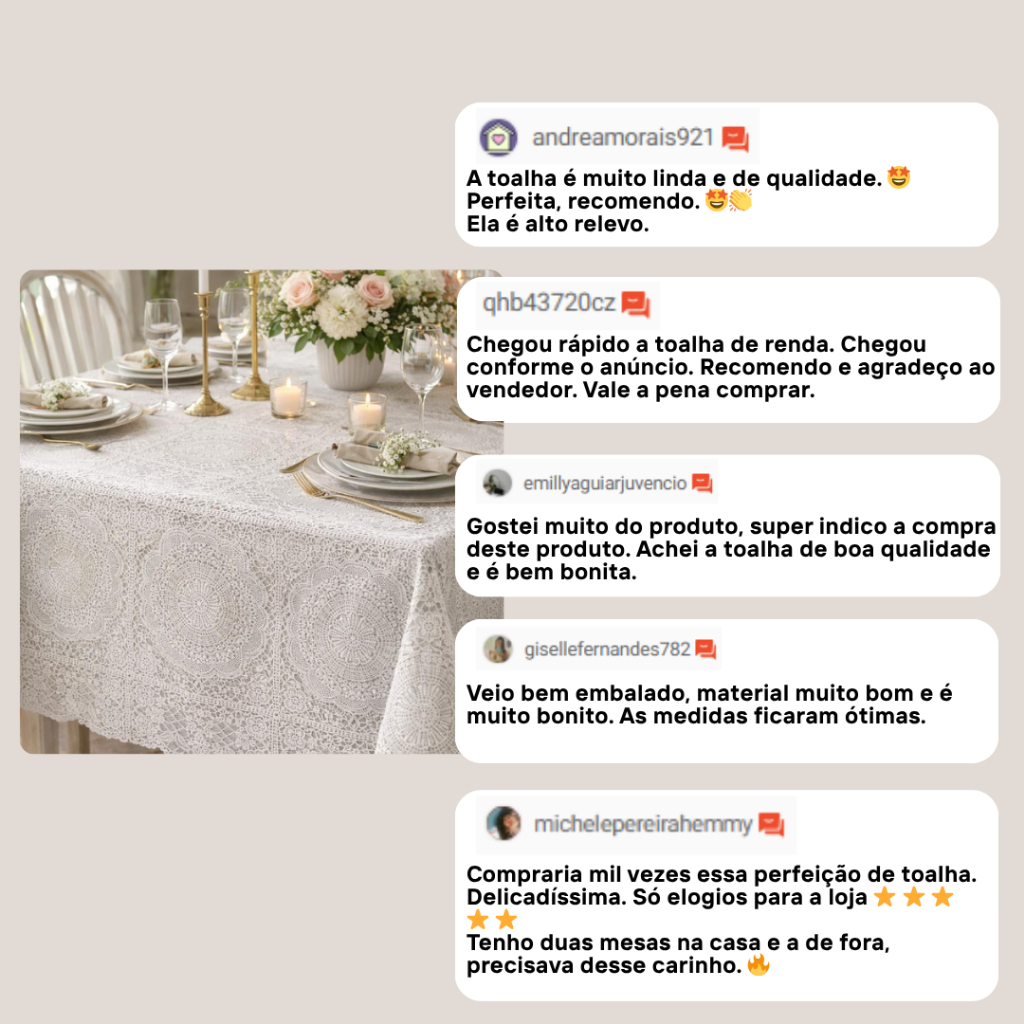Click chat icon beside gisellefernandes782
Image resolution: width=1024 pixels, height=1024 pixels.
(706, 649)
